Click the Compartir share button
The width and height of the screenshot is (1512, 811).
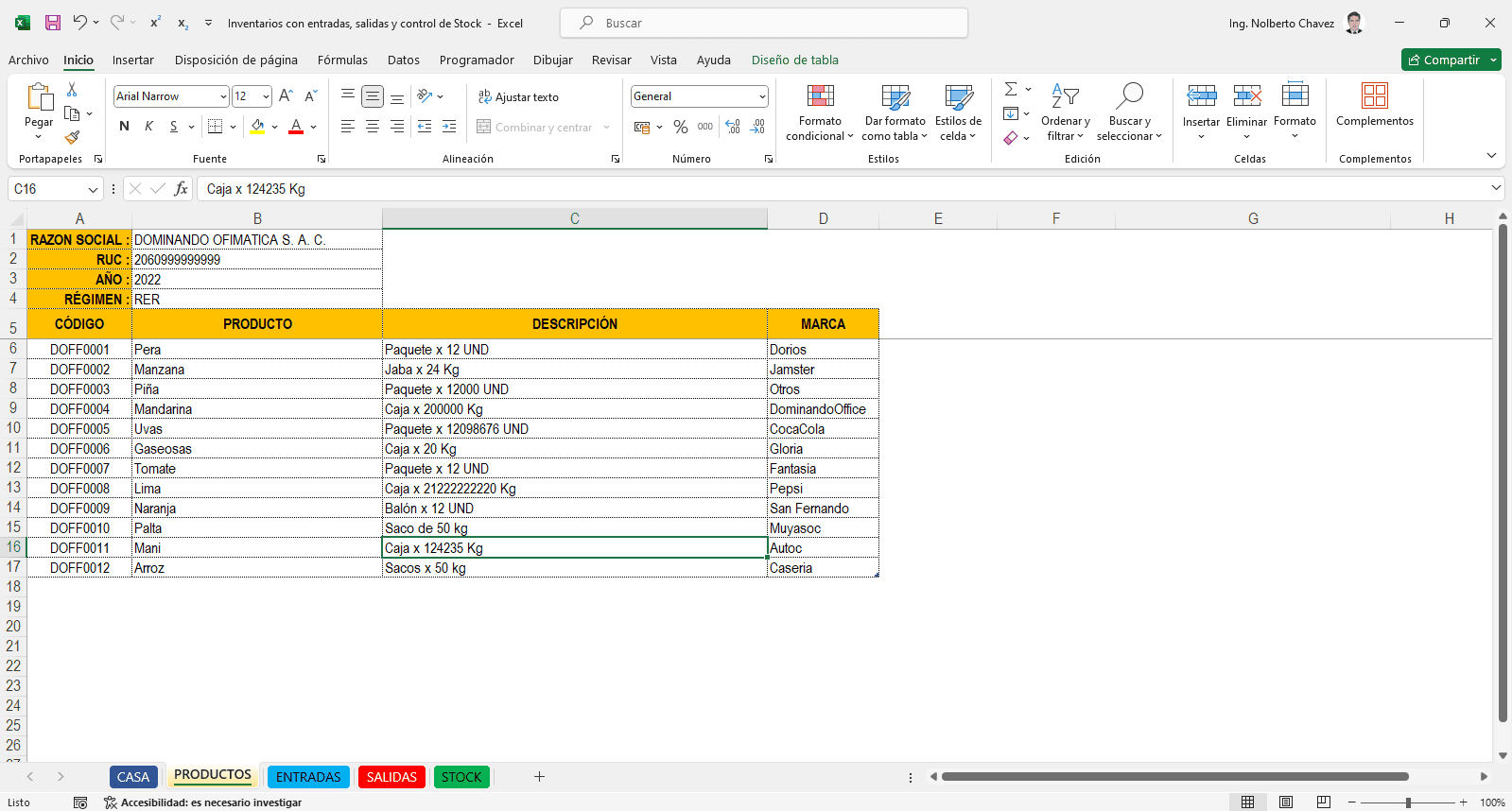[x=1445, y=60]
